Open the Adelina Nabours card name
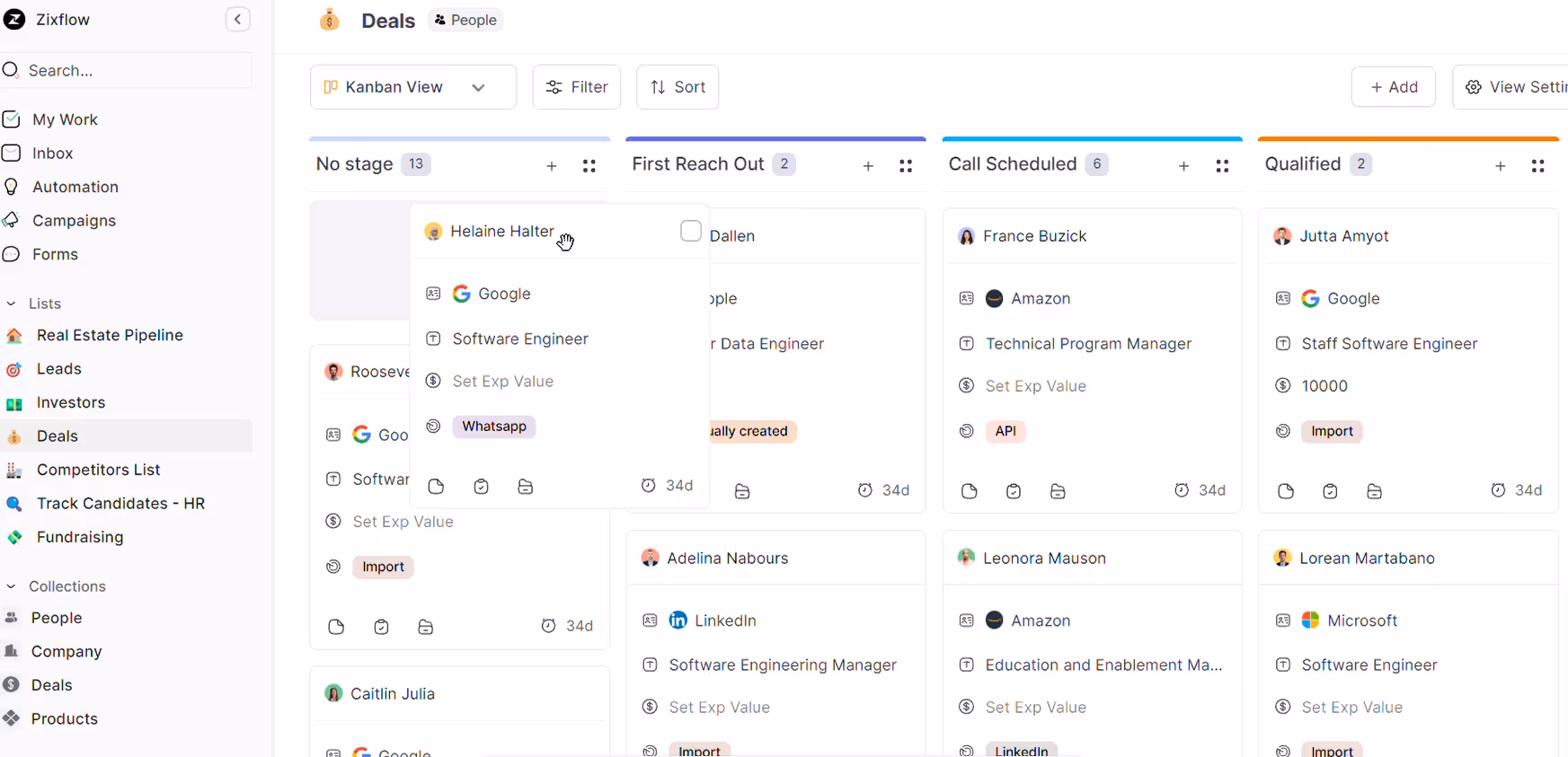 (x=727, y=559)
